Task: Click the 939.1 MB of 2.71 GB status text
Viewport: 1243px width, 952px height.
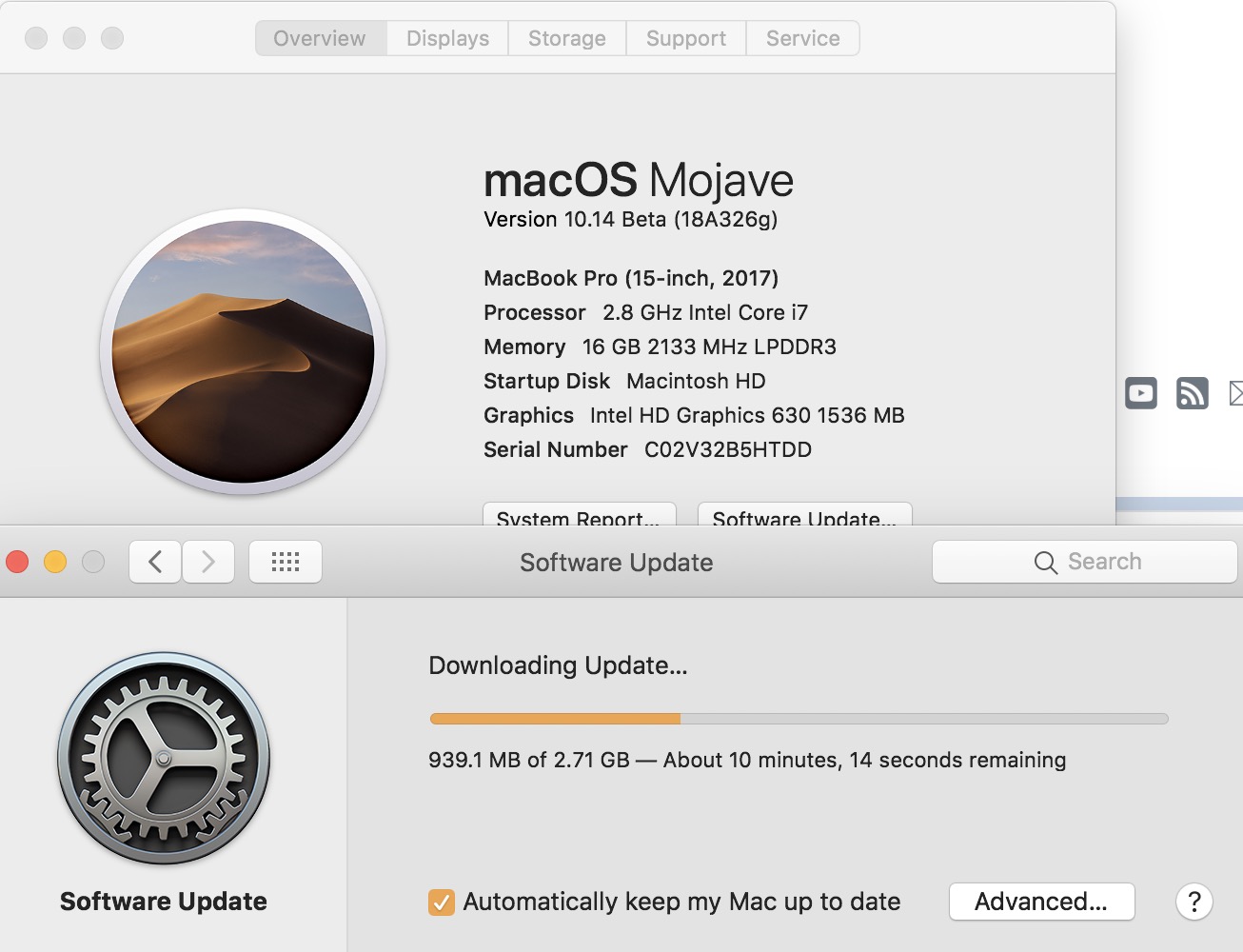Action: [747, 760]
